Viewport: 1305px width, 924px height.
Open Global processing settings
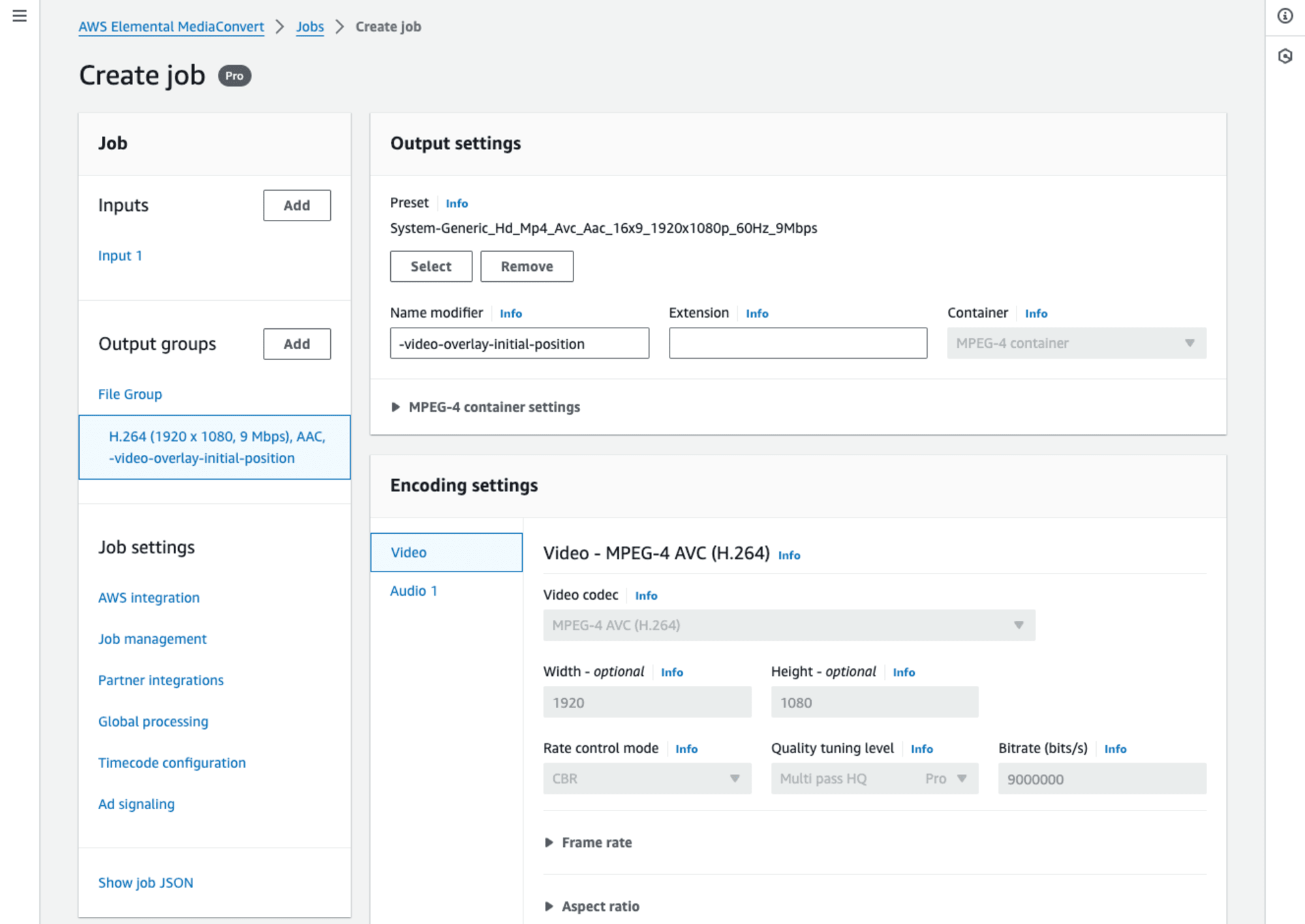pos(153,721)
